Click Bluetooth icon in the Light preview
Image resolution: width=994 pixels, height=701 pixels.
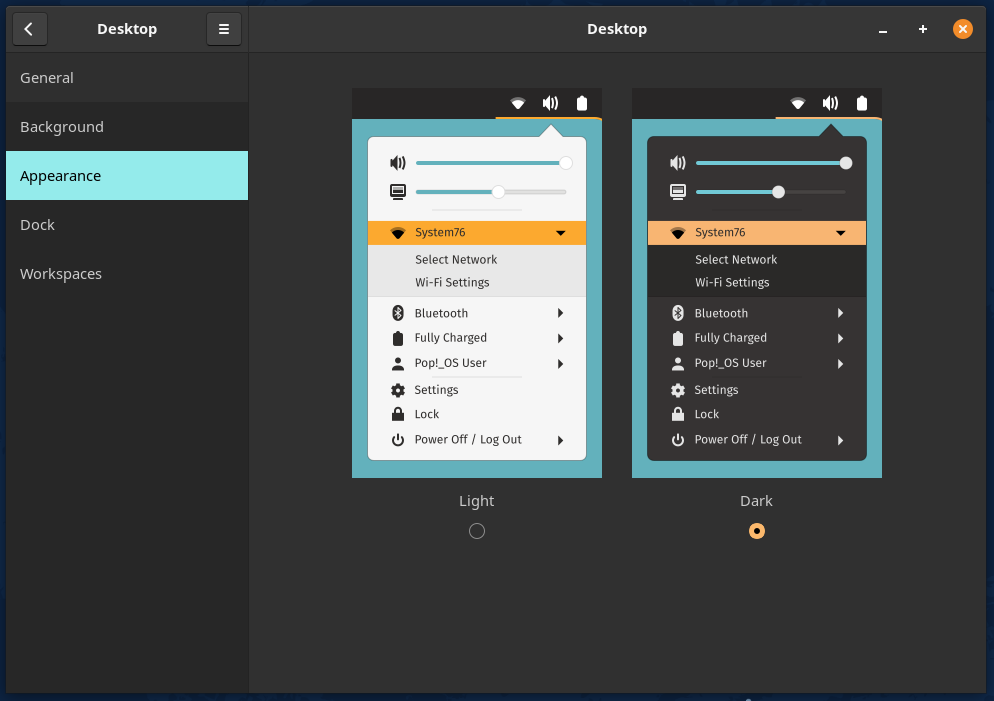coord(397,313)
